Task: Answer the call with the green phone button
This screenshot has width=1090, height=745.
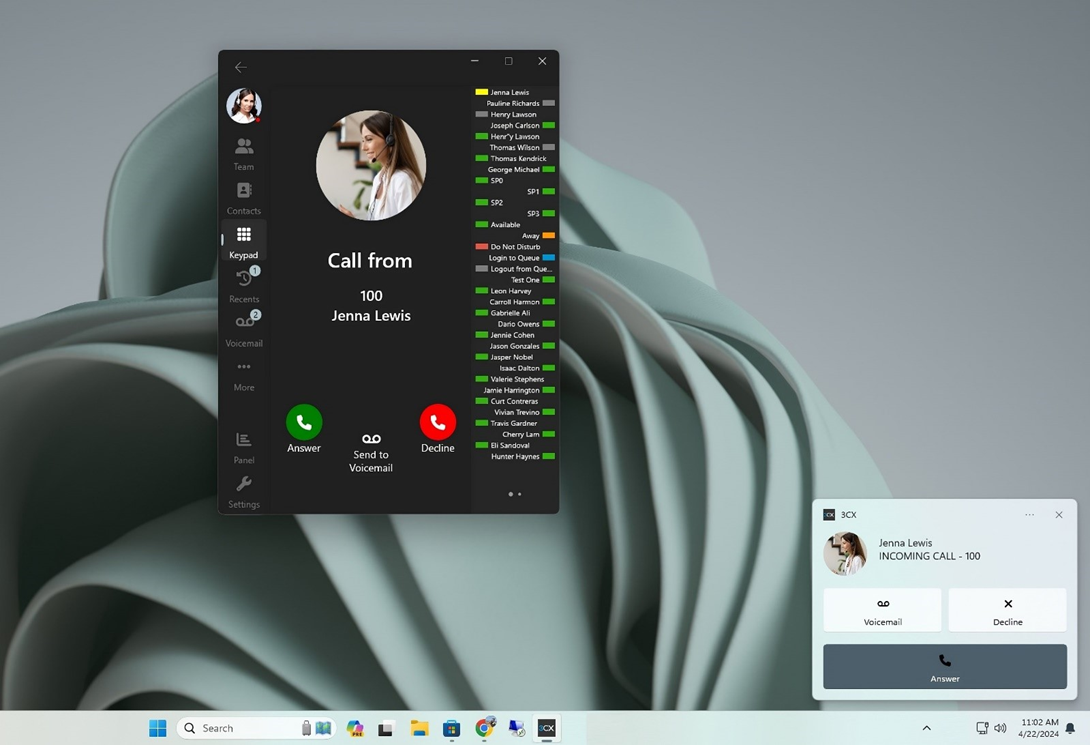Action: tap(304, 422)
